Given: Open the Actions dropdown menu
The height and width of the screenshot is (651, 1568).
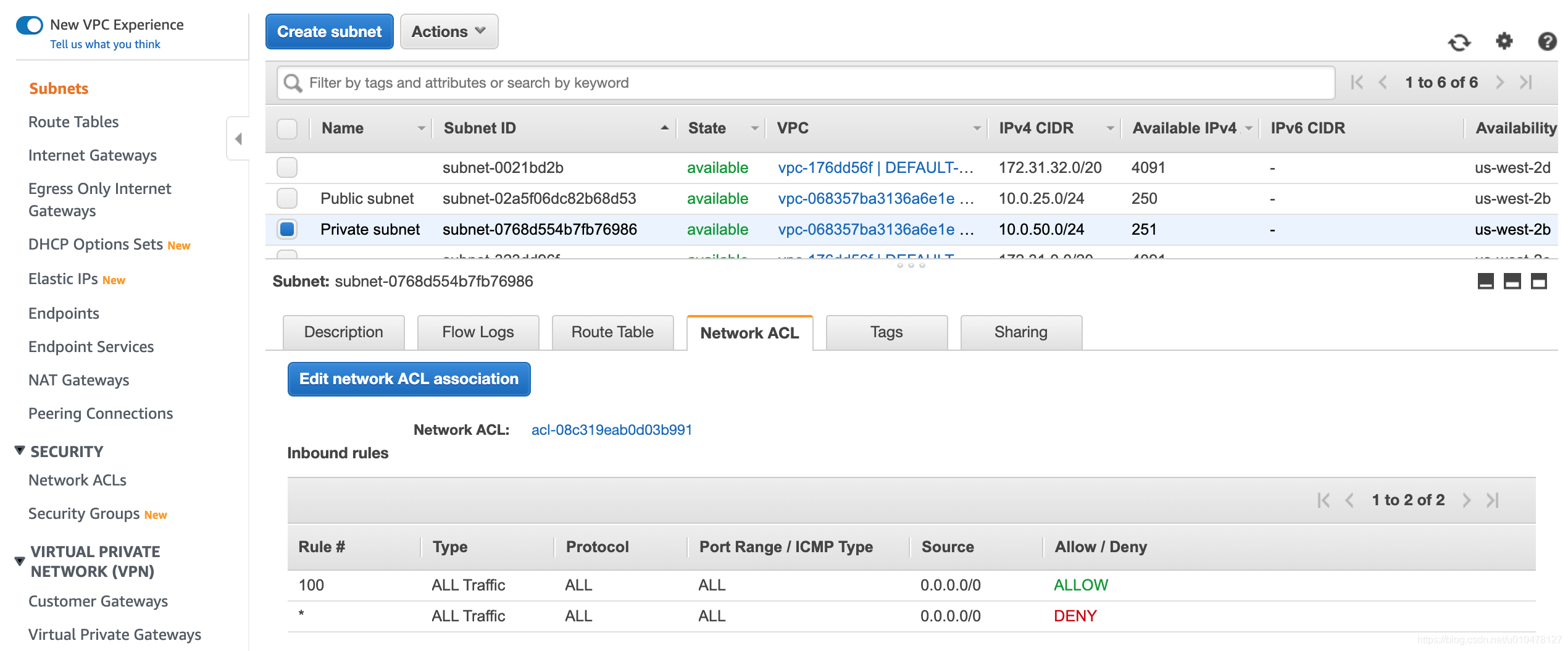Looking at the screenshot, I should coord(449,31).
